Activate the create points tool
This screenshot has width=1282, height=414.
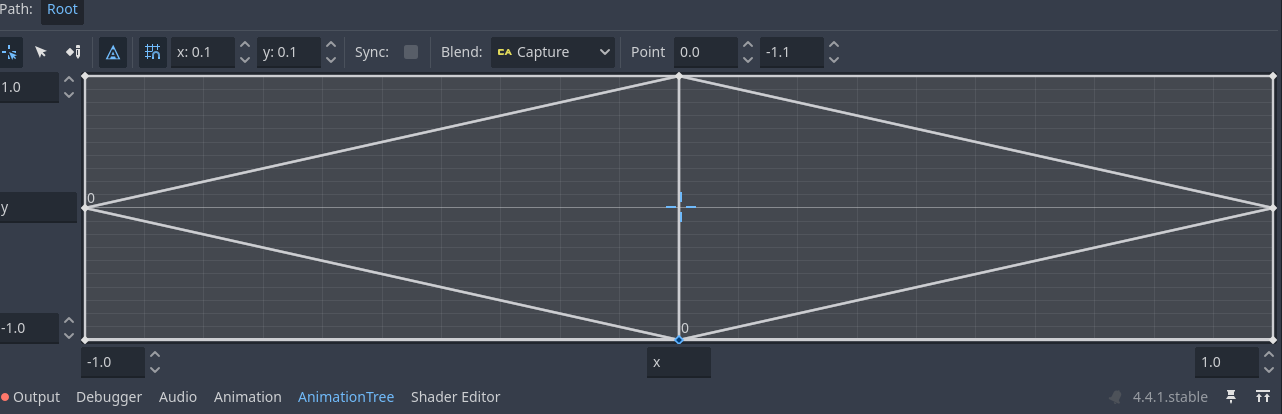(x=73, y=52)
